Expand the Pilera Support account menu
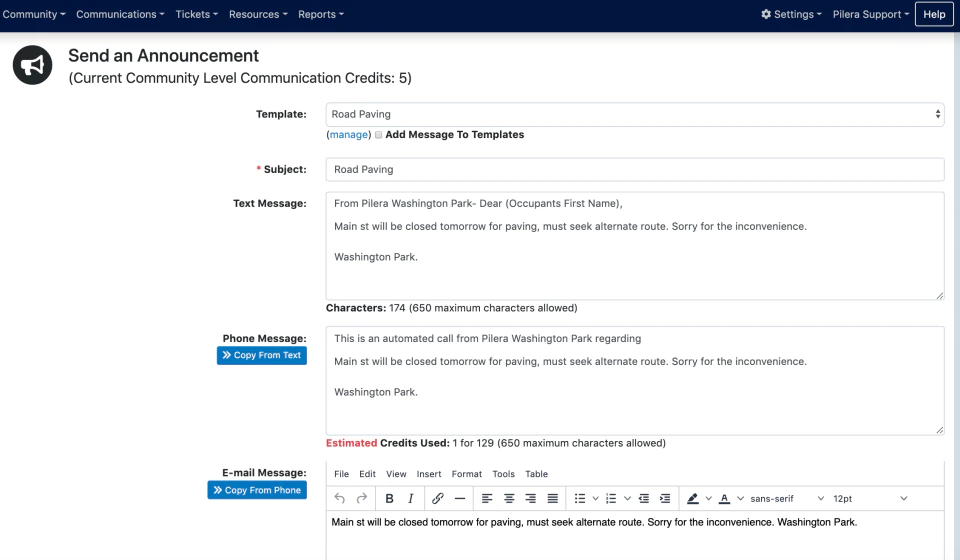The image size is (960, 560). [871, 14]
